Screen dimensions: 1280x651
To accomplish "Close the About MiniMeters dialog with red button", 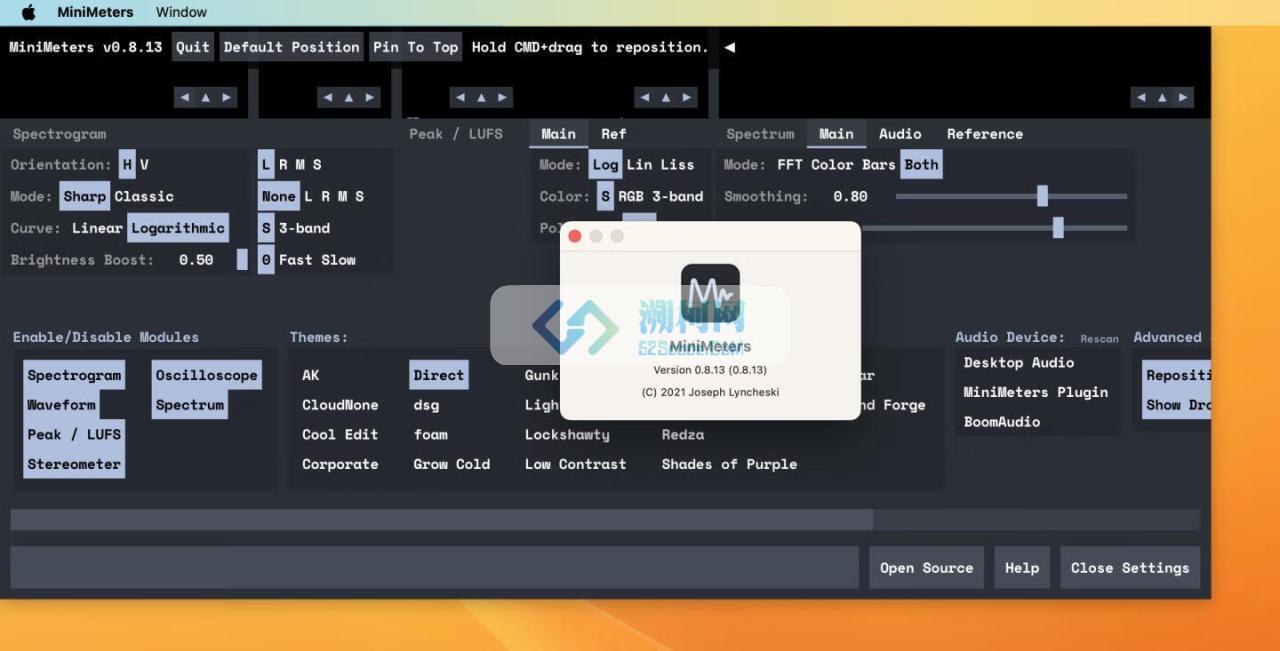I will tap(575, 236).
